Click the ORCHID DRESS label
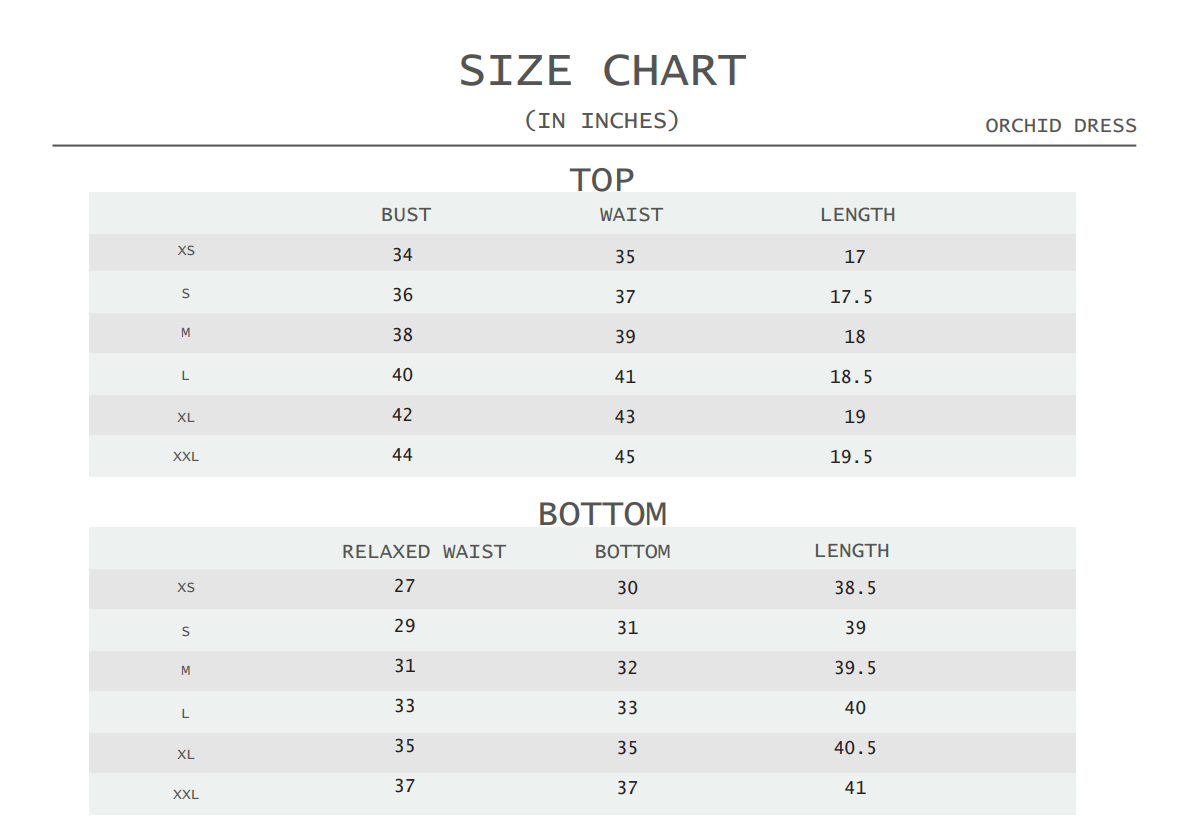 tap(1060, 126)
